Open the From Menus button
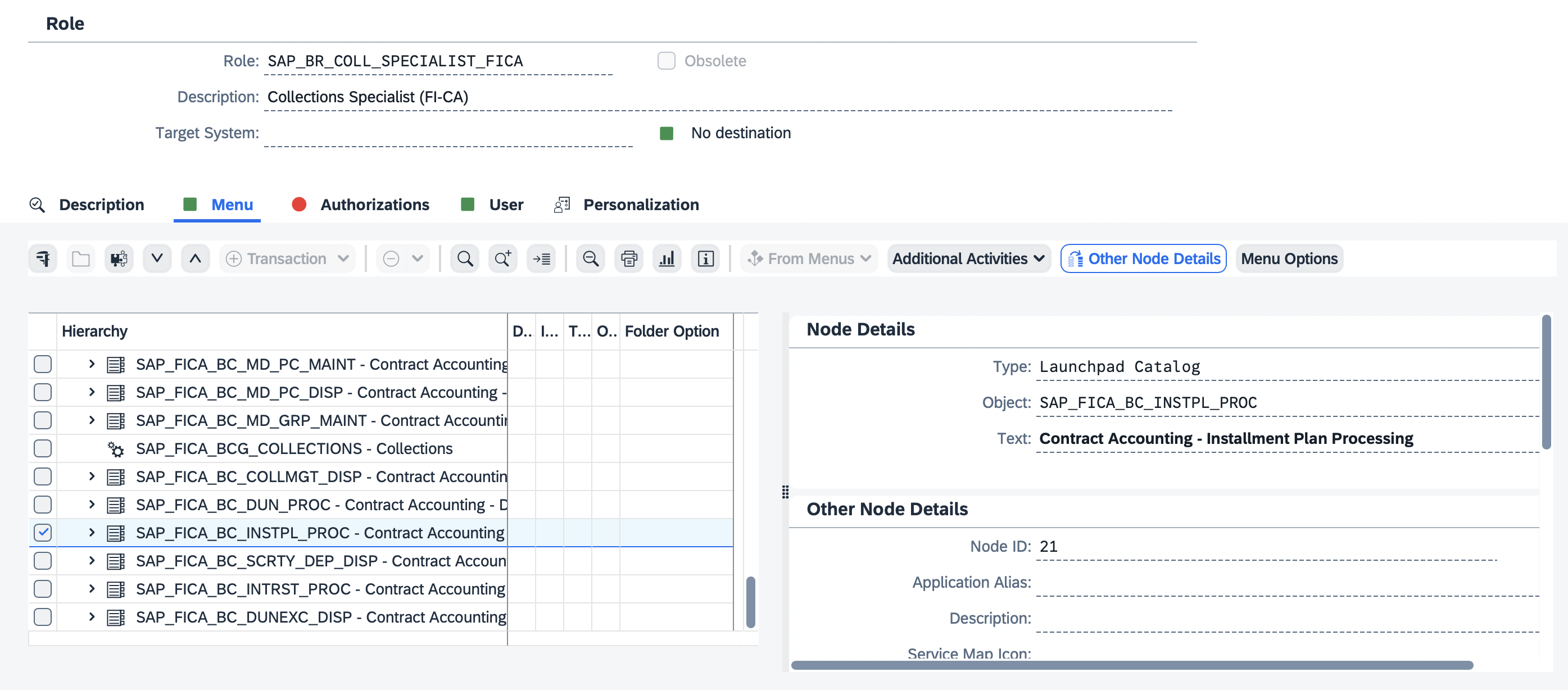Image resolution: width=1568 pixels, height=690 pixels. point(809,258)
